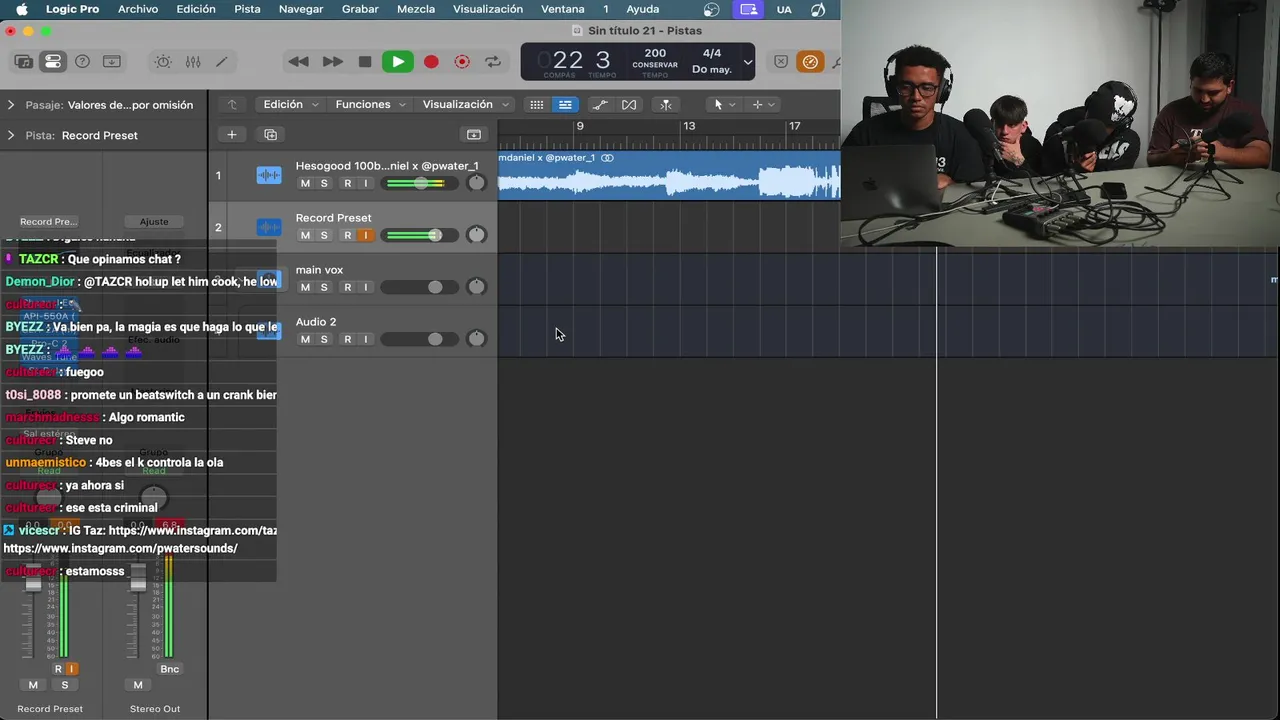
Task: Expand the Pasaje disclosure triangle
Action: (11, 105)
